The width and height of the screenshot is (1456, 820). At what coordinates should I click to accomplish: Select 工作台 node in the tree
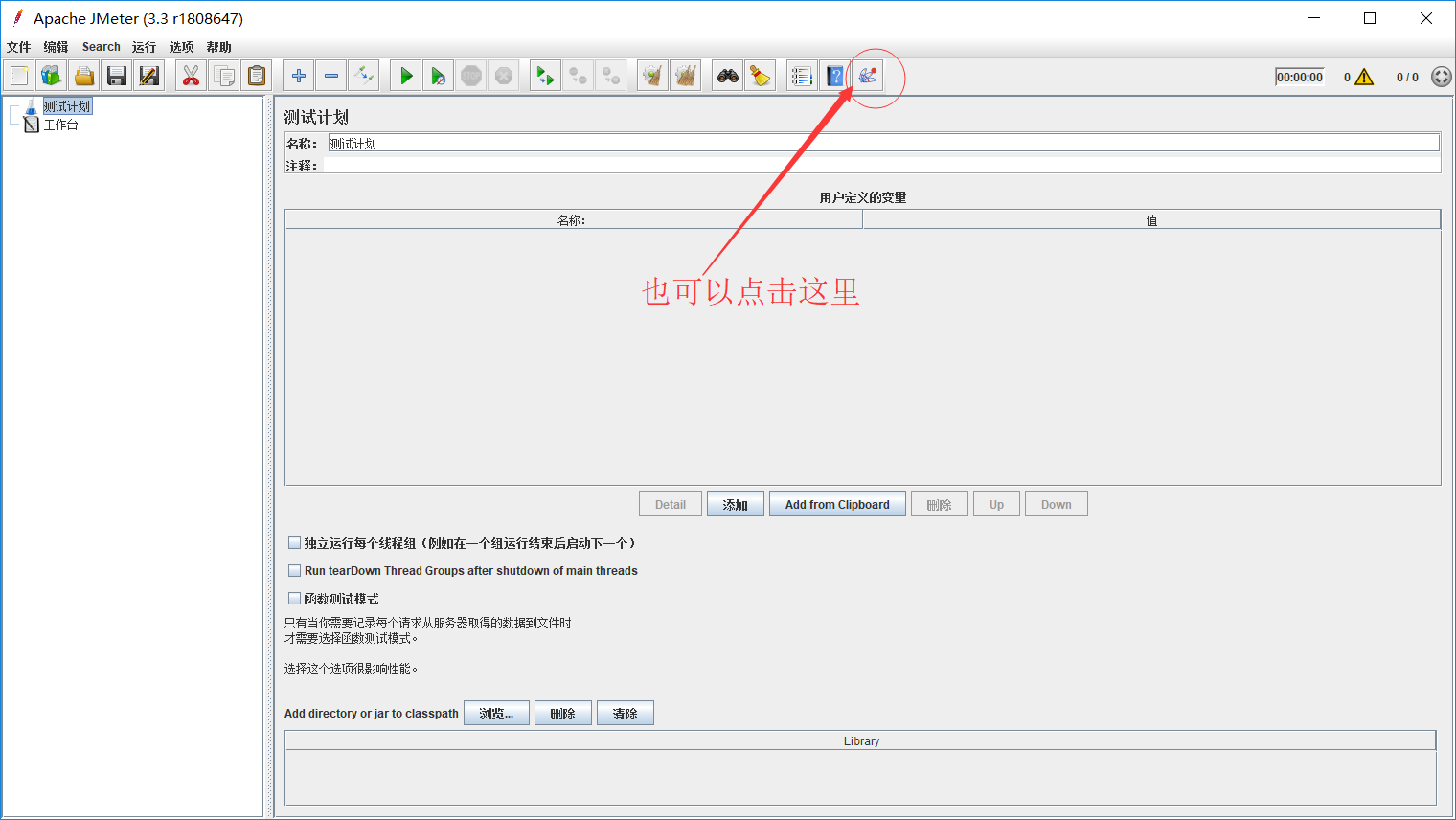click(61, 125)
